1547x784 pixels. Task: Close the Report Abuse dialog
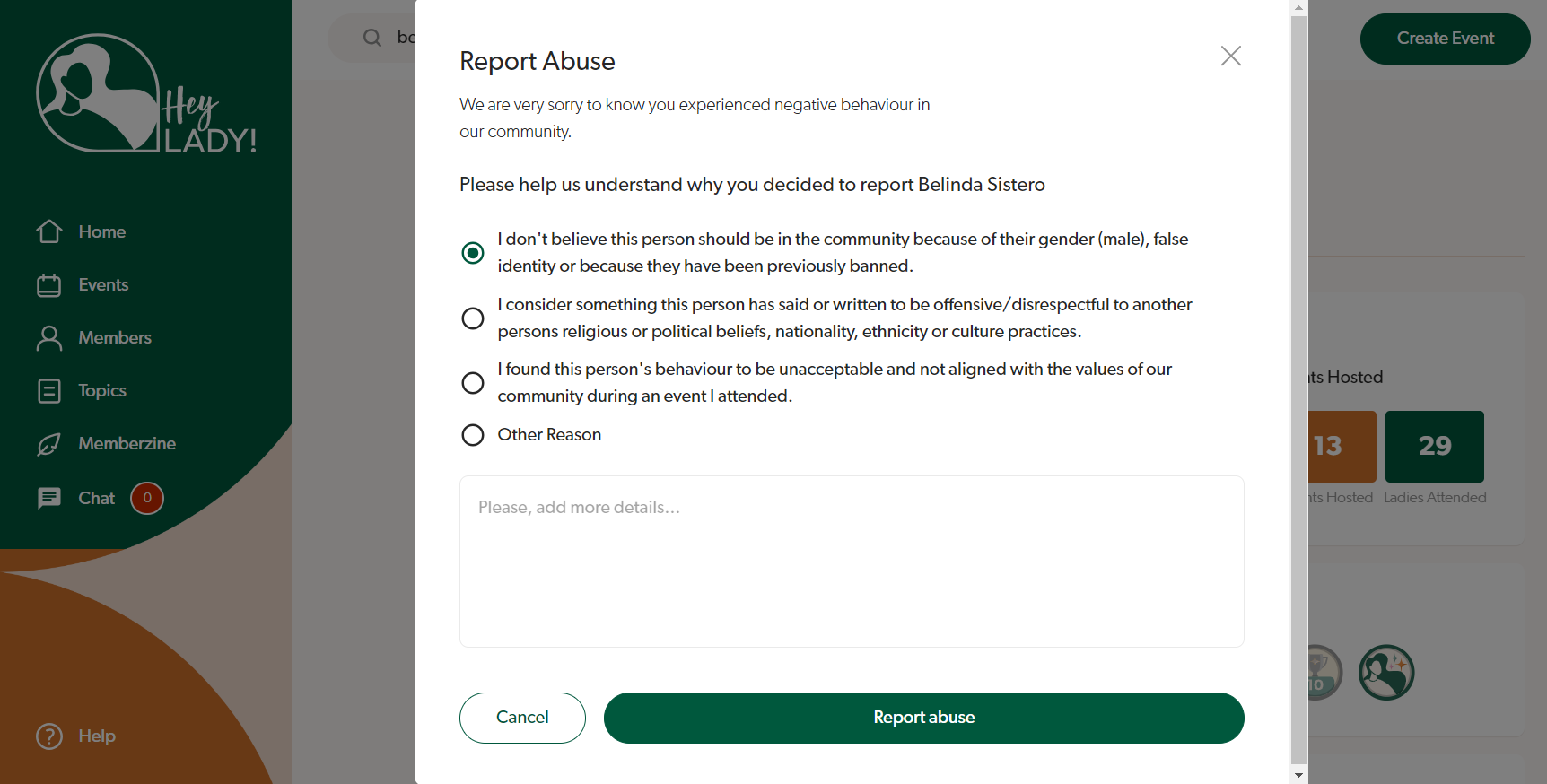coord(1231,57)
